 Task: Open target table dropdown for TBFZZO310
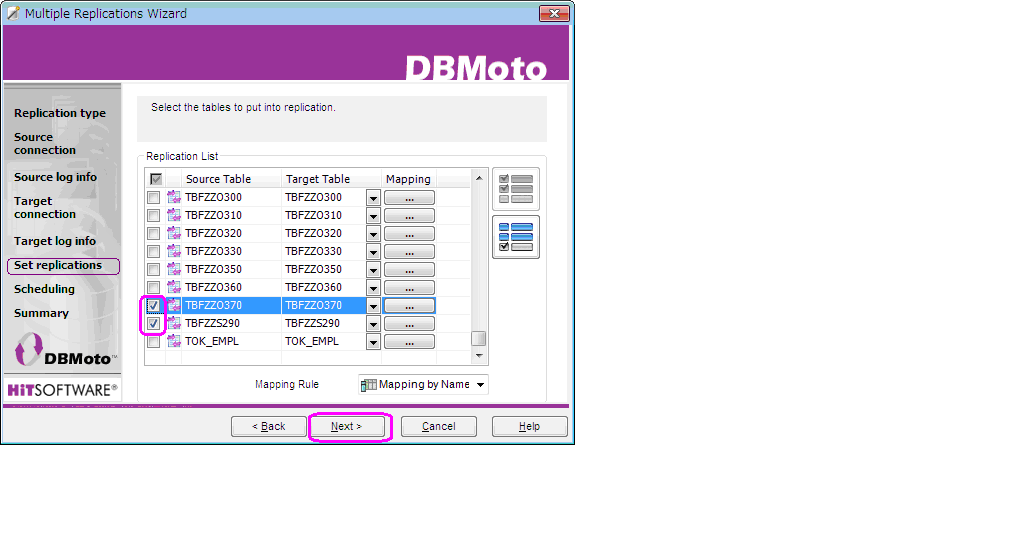point(373,216)
